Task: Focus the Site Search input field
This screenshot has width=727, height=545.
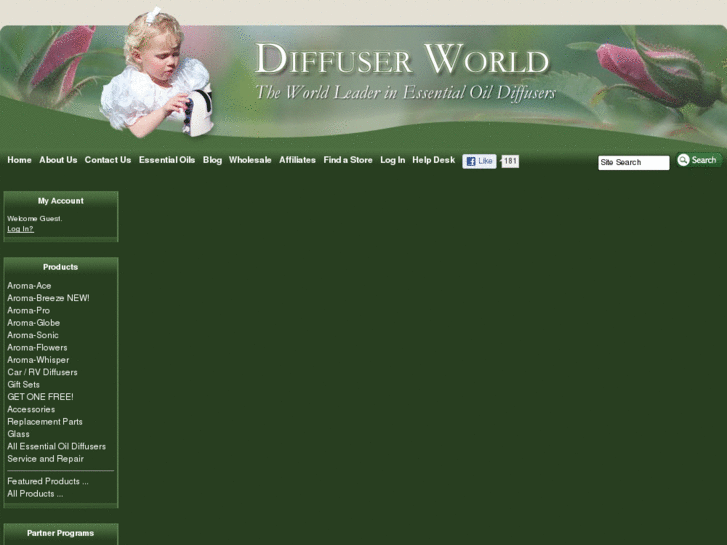Action: pyautogui.click(x=633, y=162)
